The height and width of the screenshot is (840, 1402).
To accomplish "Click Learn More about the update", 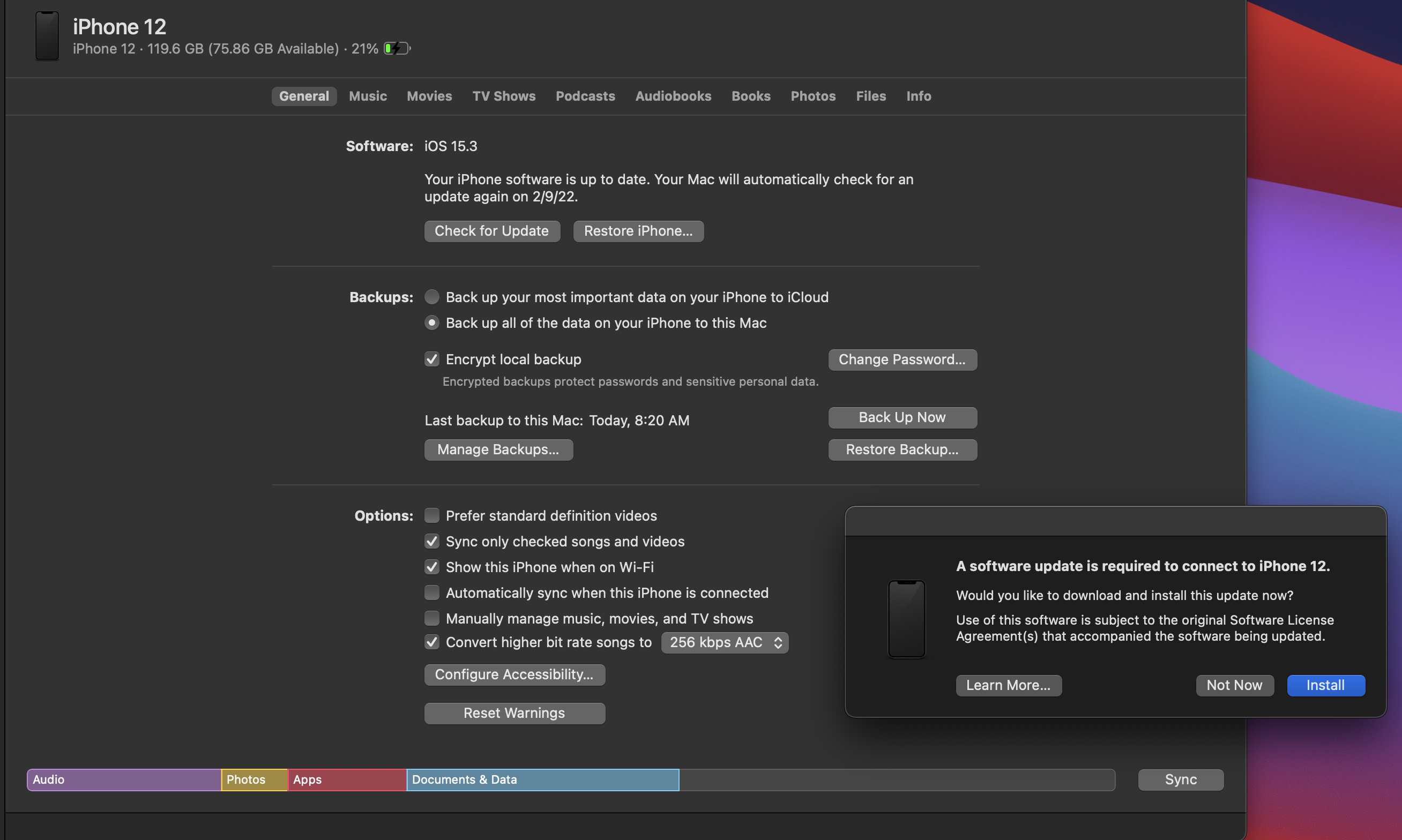I will tap(1008, 685).
